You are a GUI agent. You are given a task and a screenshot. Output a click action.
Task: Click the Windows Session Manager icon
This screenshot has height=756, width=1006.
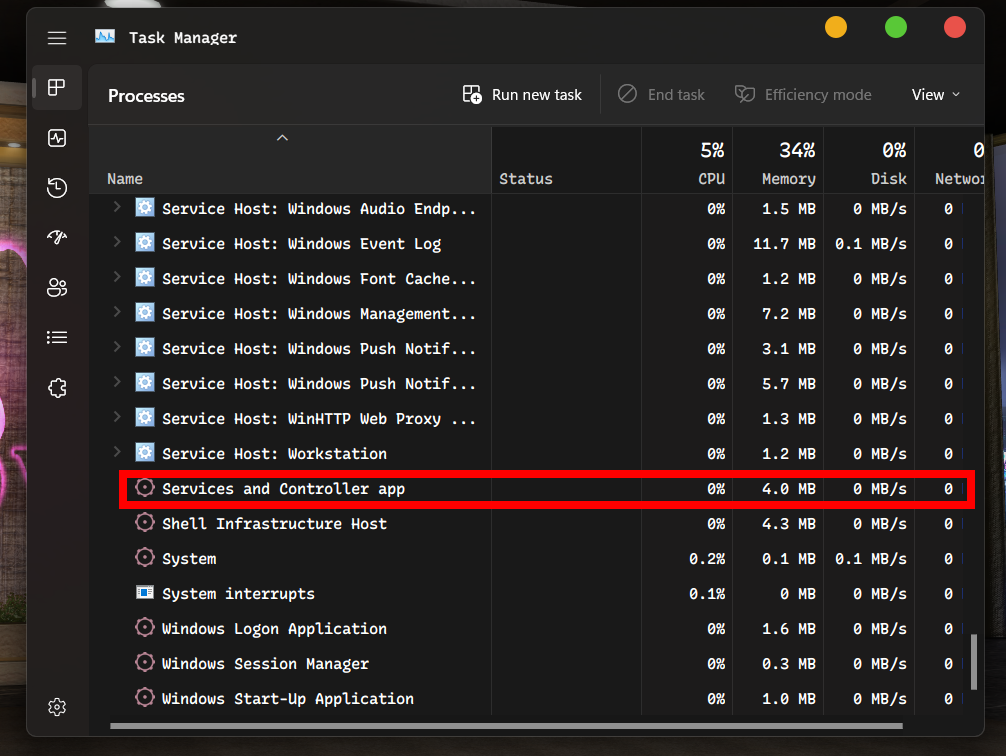(x=145, y=662)
